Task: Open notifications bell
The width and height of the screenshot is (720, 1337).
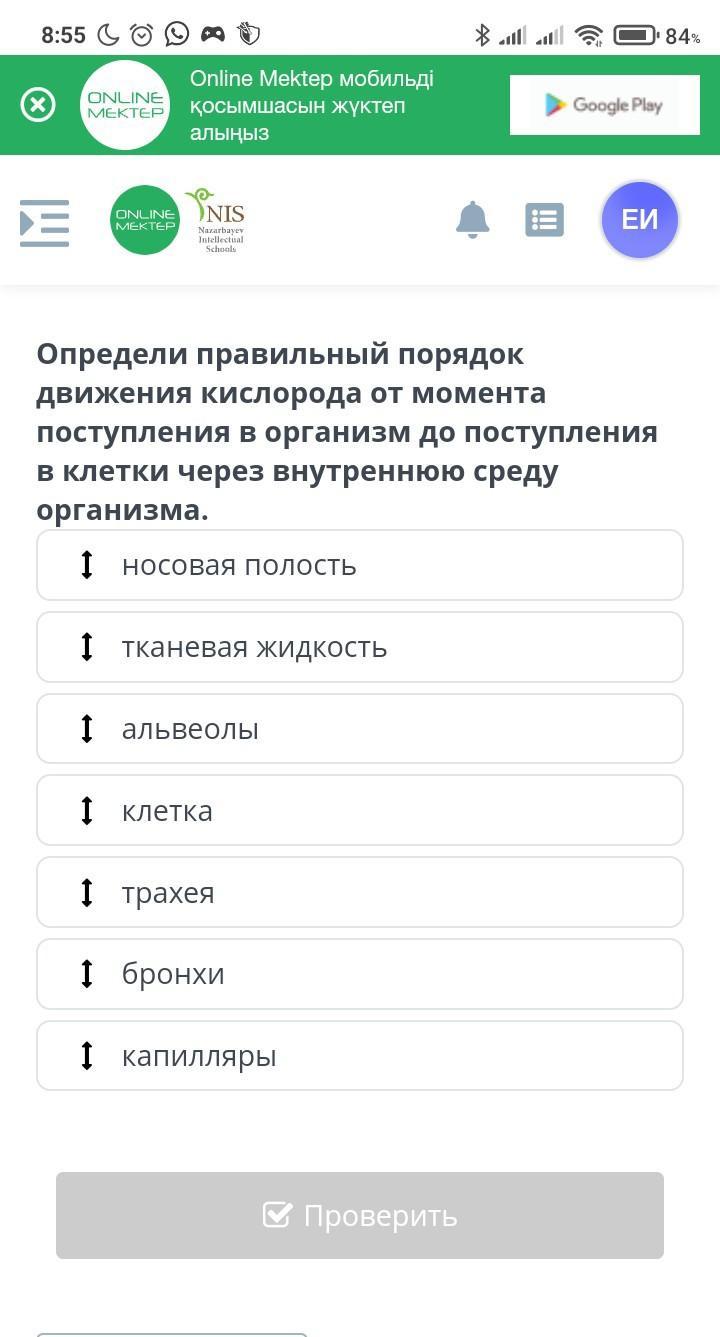Action: [x=472, y=220]
